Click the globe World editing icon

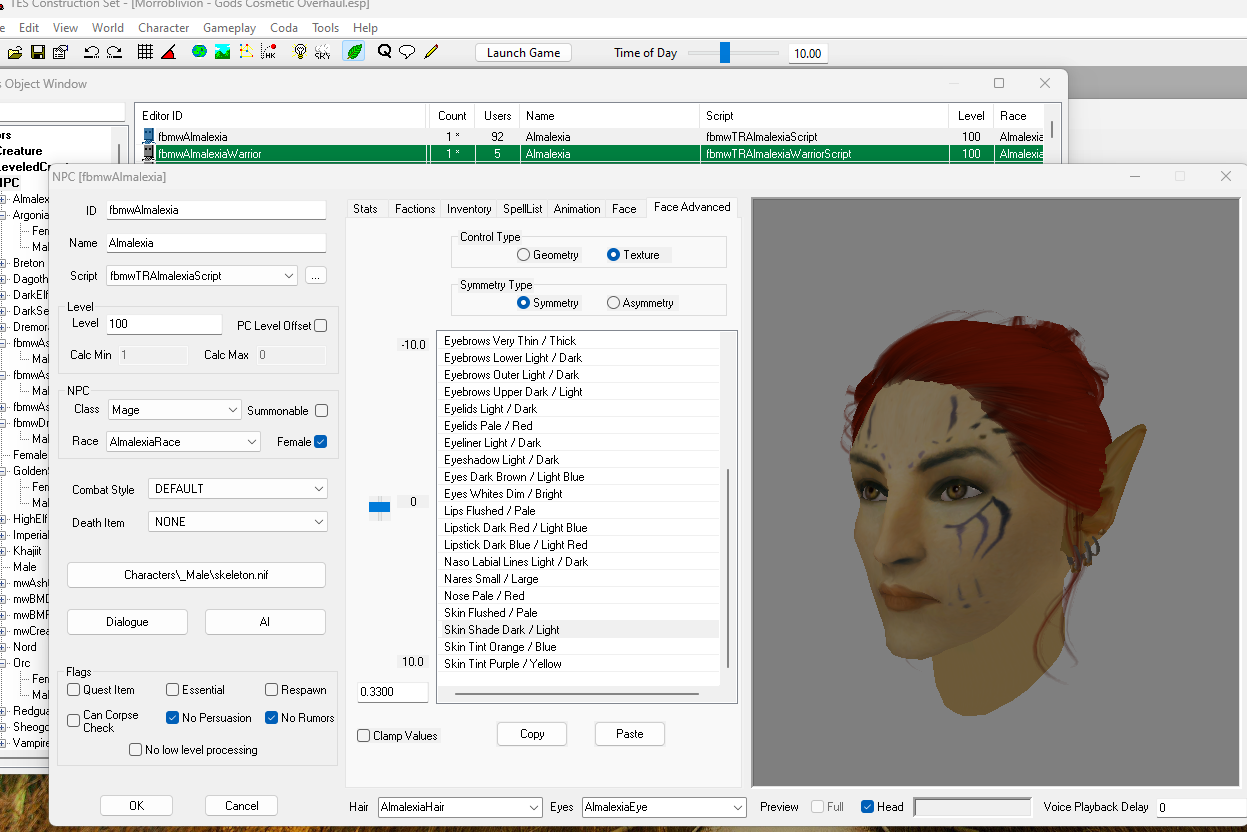click(199, 52)
